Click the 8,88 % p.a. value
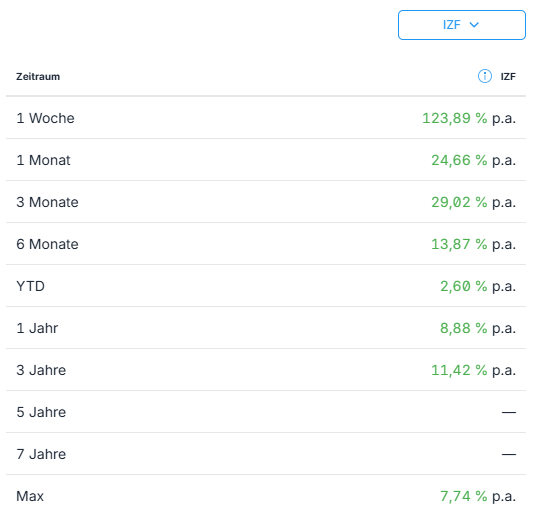 [478, 328]
